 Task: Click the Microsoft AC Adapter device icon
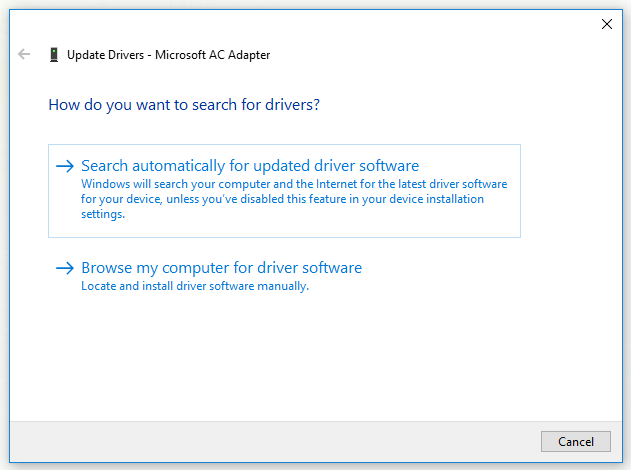coord(53,55)
